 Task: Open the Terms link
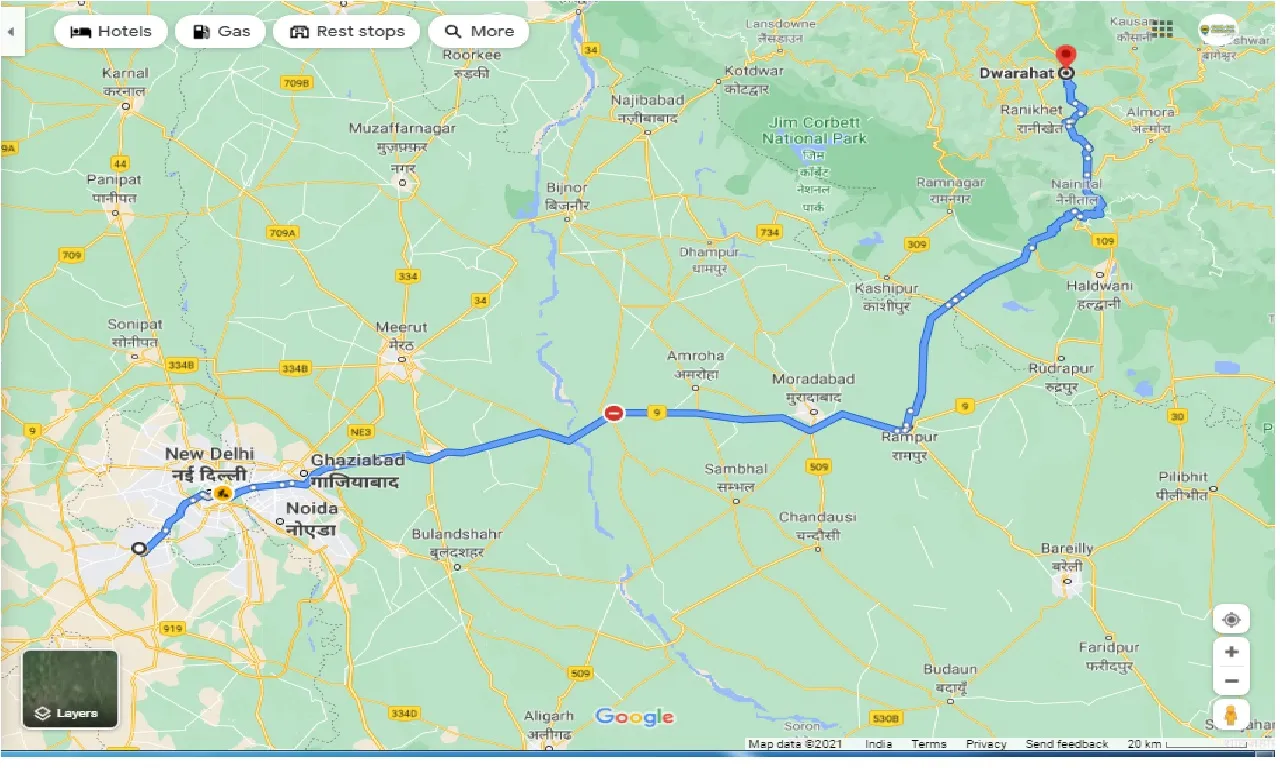[928, 744]
